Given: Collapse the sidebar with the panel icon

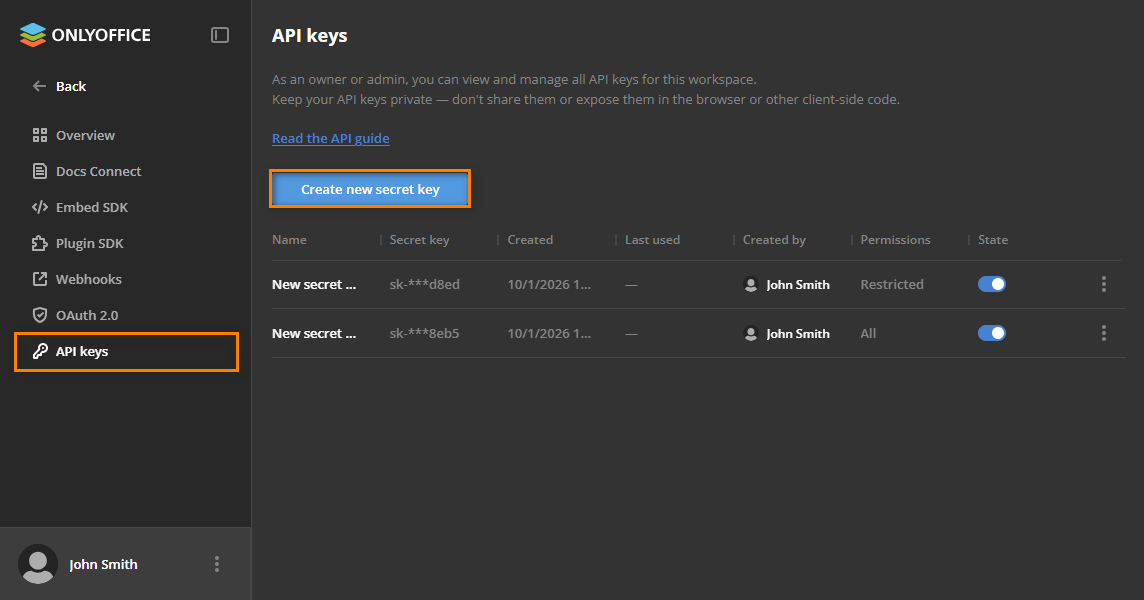Looking at the screenshot, I should pyautogui.click(x=220, y=35).
